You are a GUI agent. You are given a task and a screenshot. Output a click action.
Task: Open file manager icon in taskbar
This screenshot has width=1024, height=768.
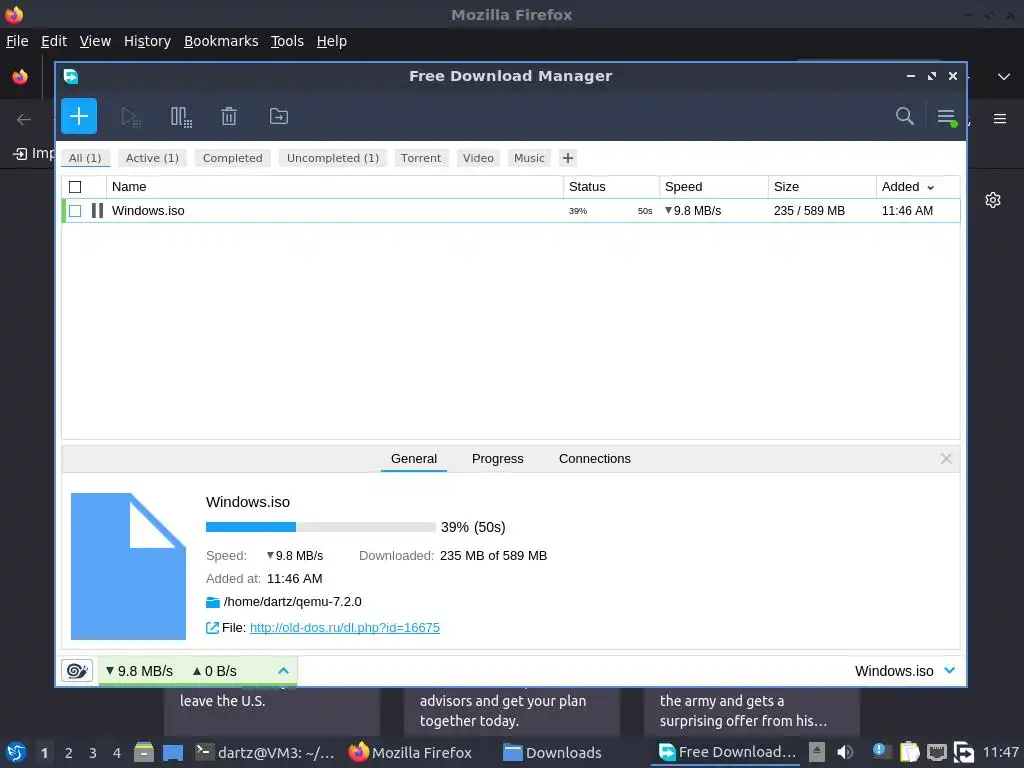click(x=144, y=753)
